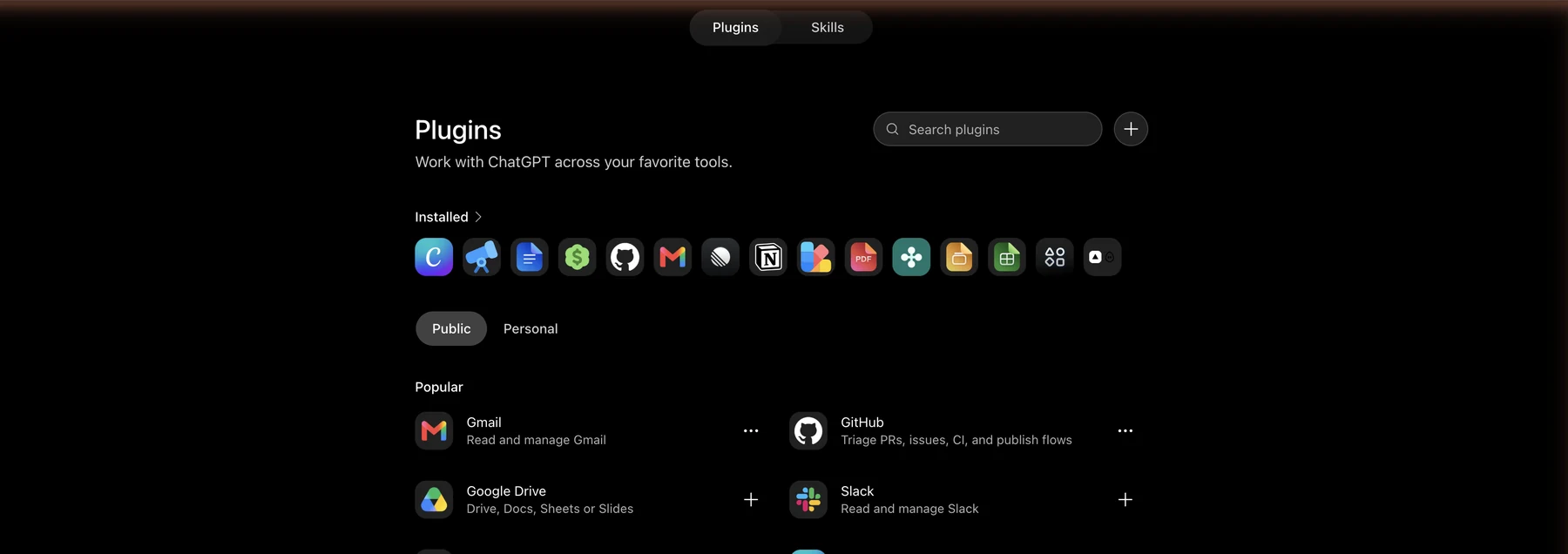Click the Slack logo in Popular
The image size is (1568, 554).
pyautogui.click(x=808, y=499)
